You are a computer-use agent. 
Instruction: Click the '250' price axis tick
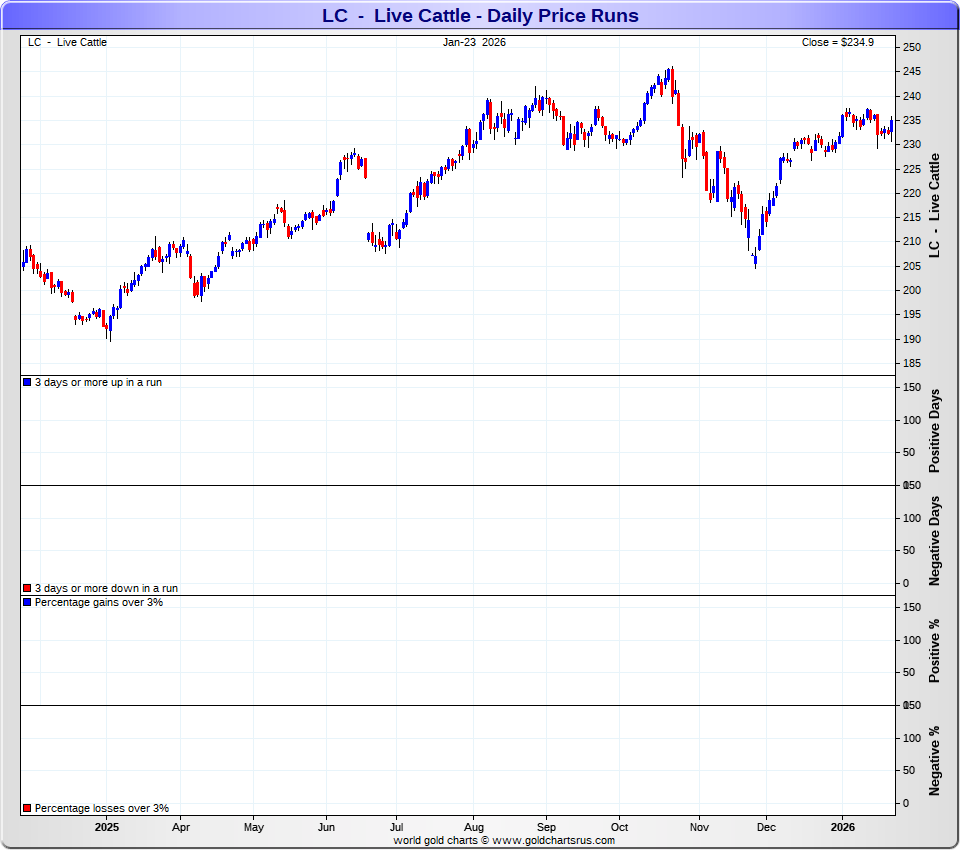(912, 47)
